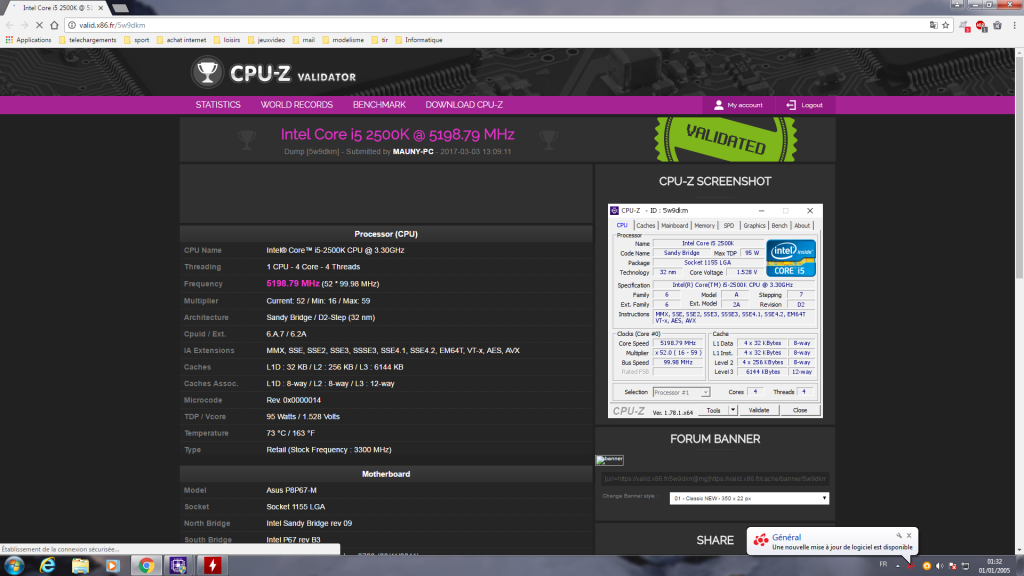Open the modelisme bookmark folder

(x=343, y=40)
